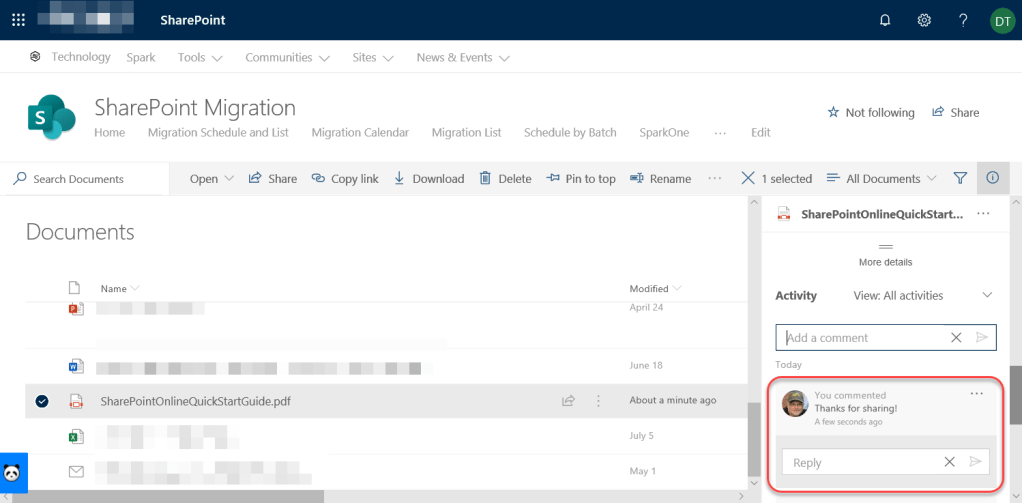The width and height of the screenshot is (1022, 503).
Task: Click the Copy link toolbar icon
Action: click(x=318, y=179)
